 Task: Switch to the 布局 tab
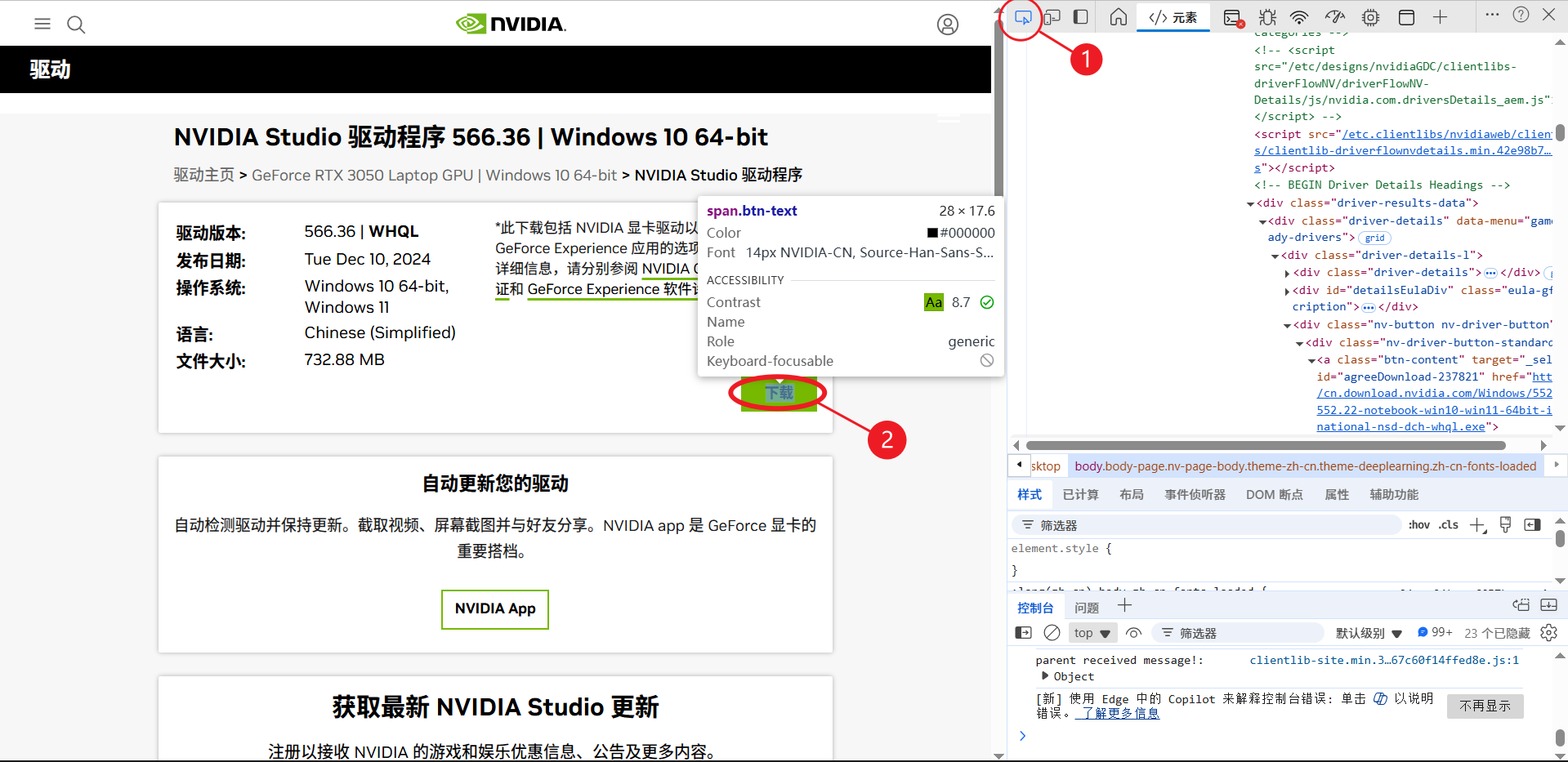tap(1132, 495)
